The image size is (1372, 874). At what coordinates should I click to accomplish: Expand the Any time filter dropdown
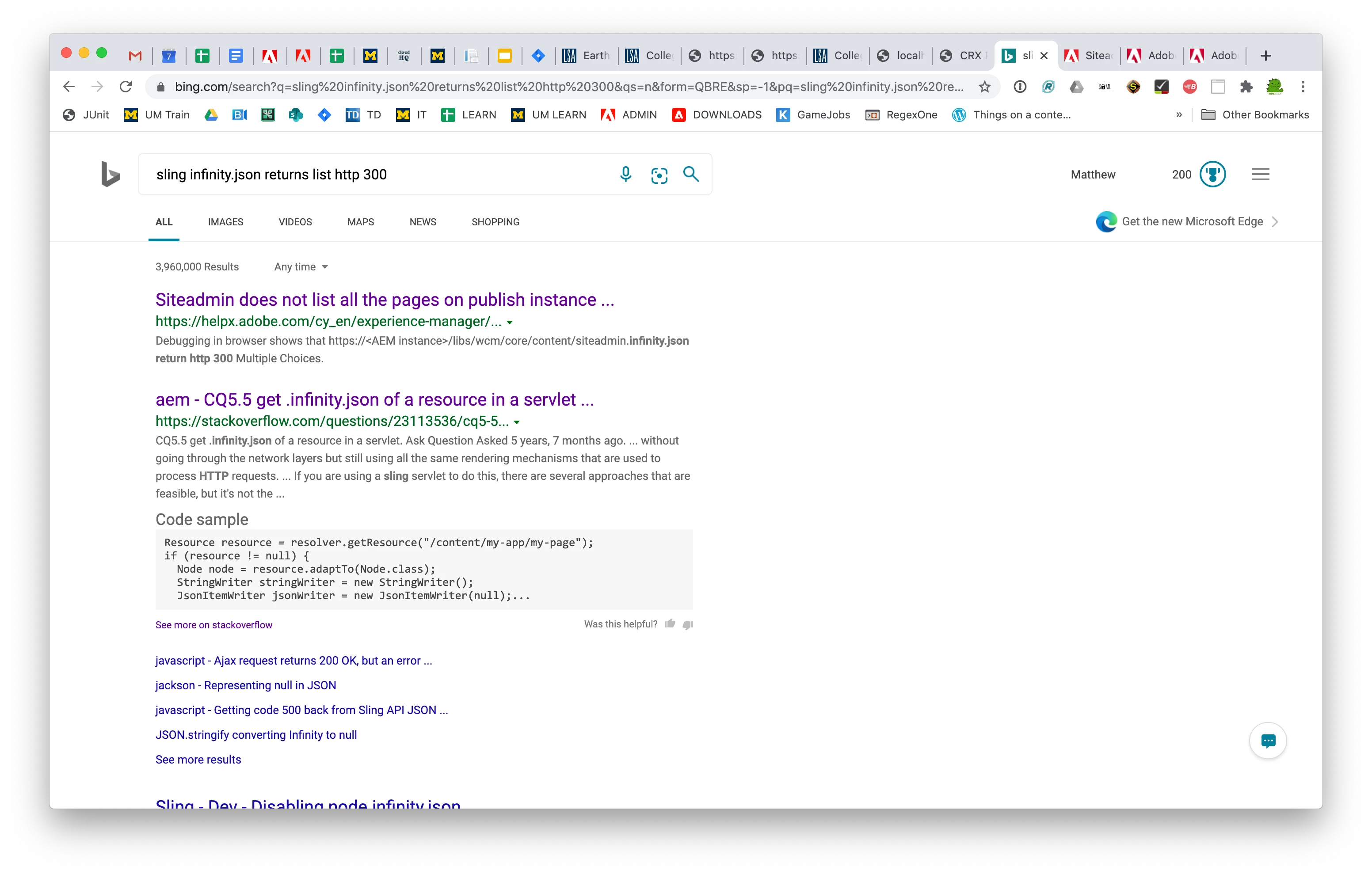coord(301,266)
